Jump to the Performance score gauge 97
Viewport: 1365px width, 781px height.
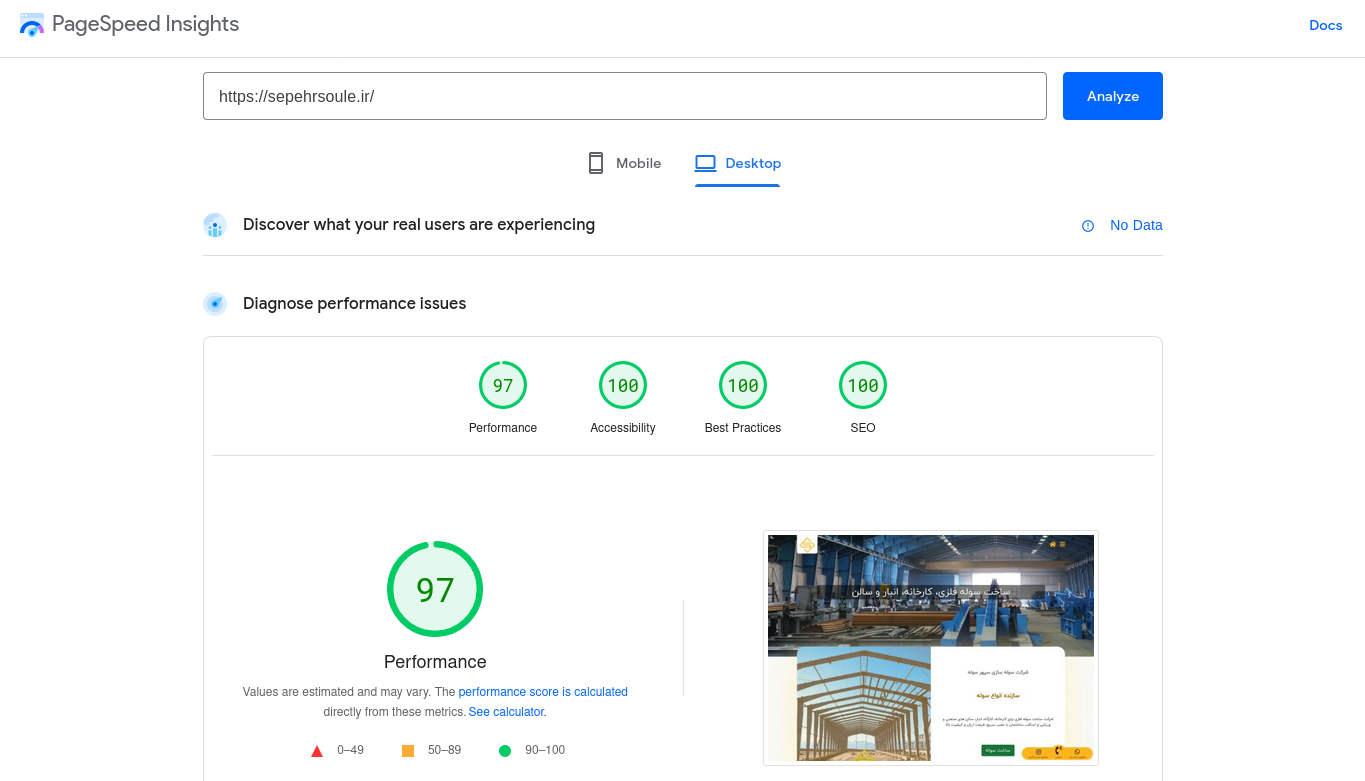[503, 386]
